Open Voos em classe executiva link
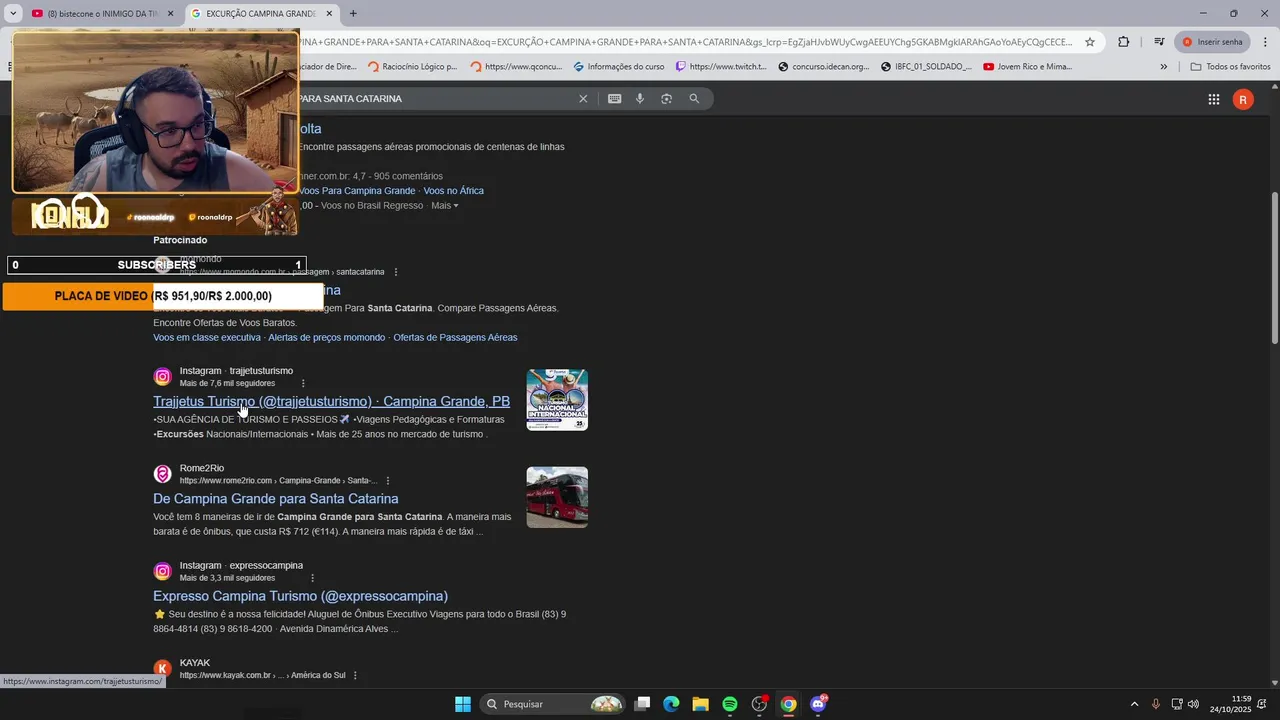The height and width of the screenshot is (720, 1280). click(207, 338)
